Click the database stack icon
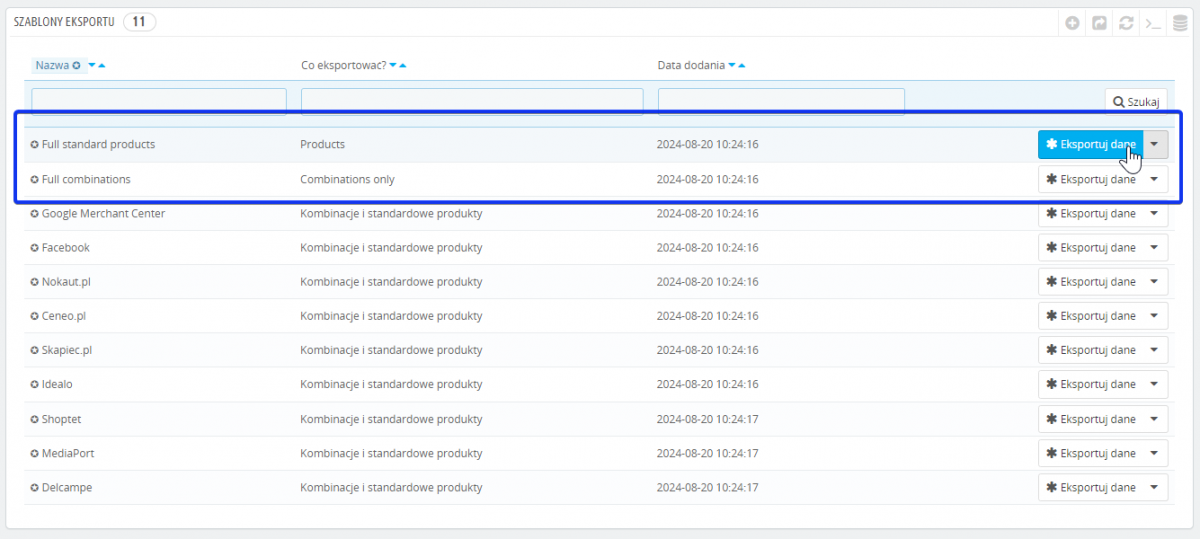 coord(1180,22)
